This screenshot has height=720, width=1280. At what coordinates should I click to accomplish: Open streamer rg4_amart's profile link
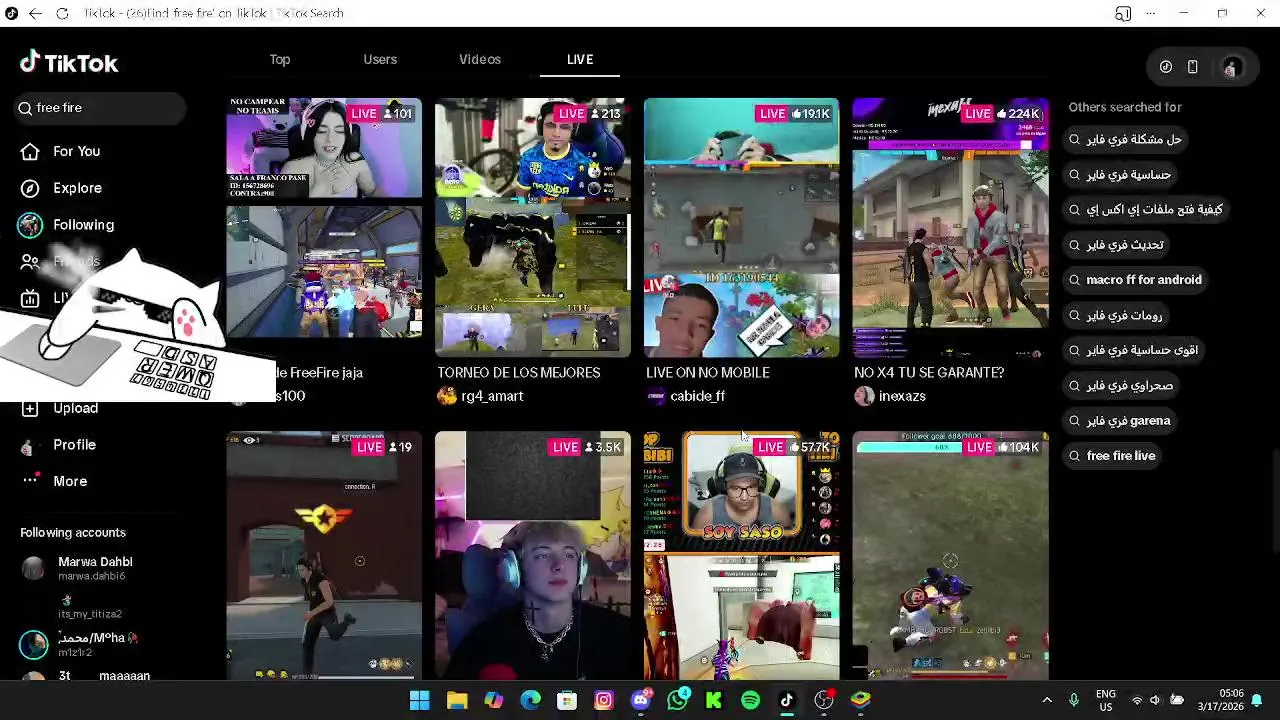(x=492, y=396)
